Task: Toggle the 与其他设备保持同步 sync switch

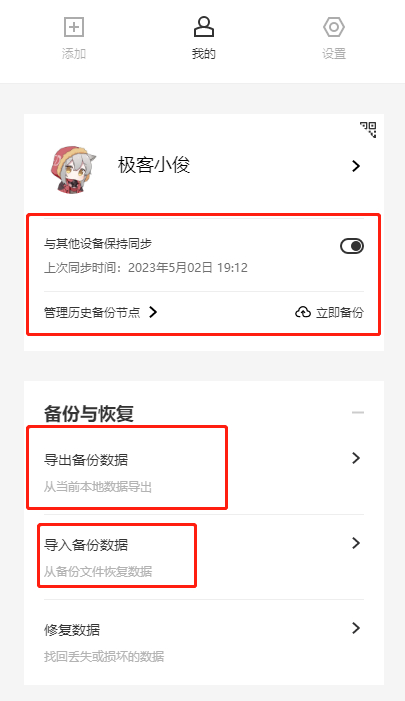Action: pos(352,246)
